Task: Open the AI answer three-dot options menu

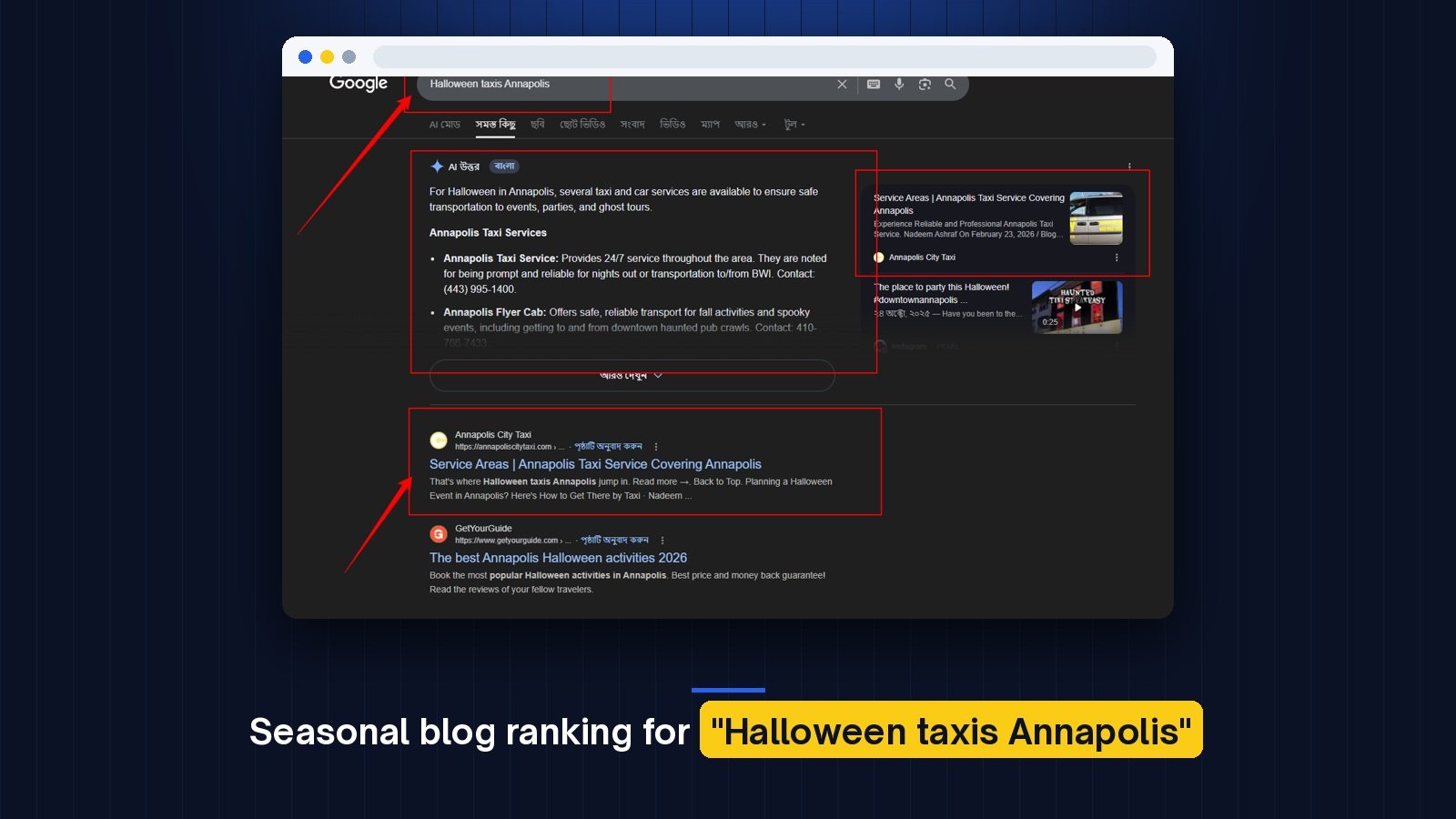Action: coord(1129,167)
